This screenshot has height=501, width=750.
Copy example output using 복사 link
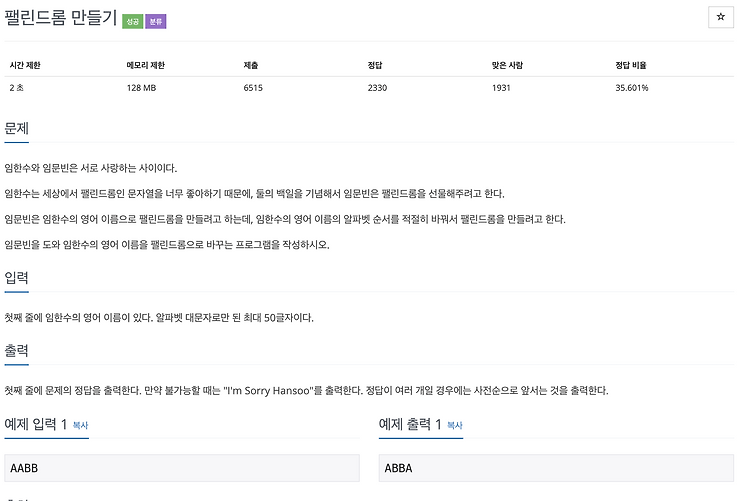tap(455, 425)
